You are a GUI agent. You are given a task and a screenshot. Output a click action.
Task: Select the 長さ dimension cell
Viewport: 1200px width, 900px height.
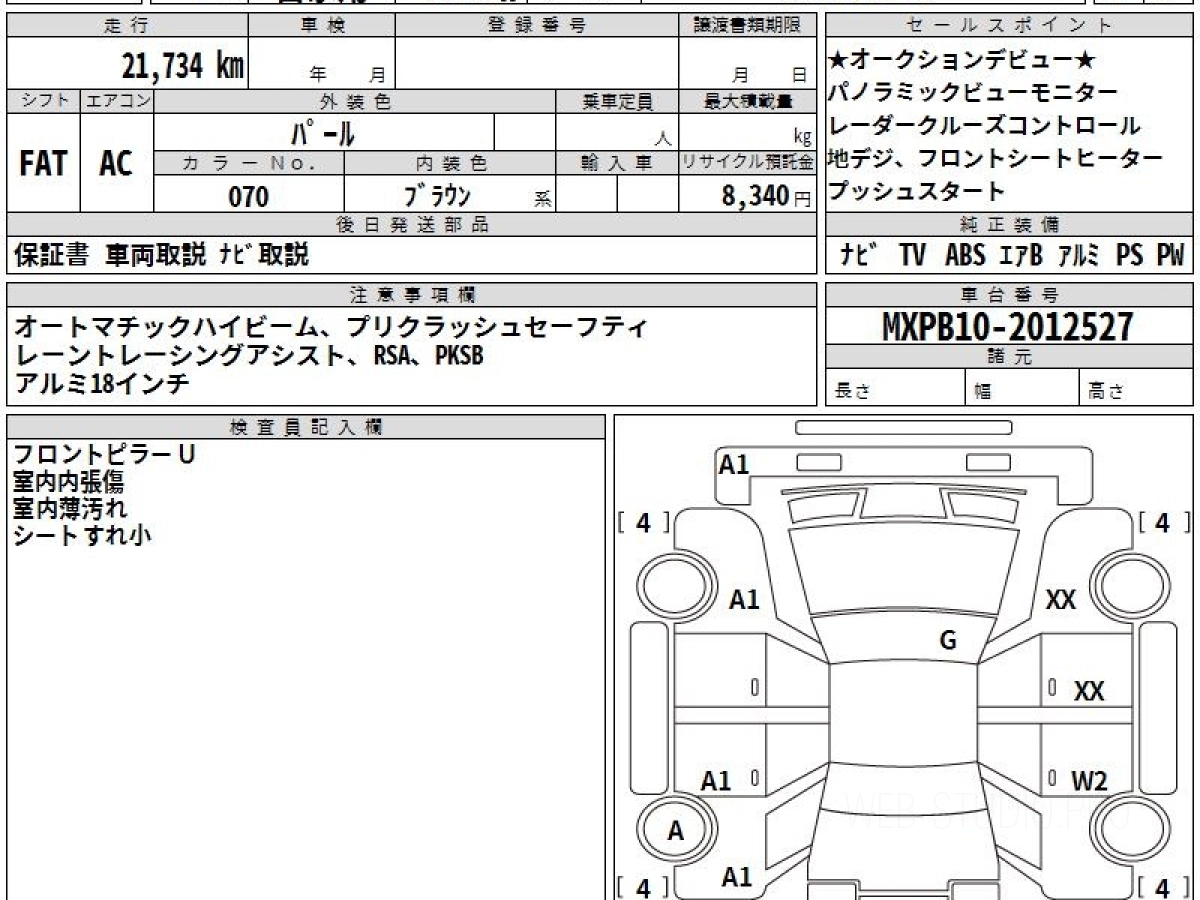pos(896,388)
